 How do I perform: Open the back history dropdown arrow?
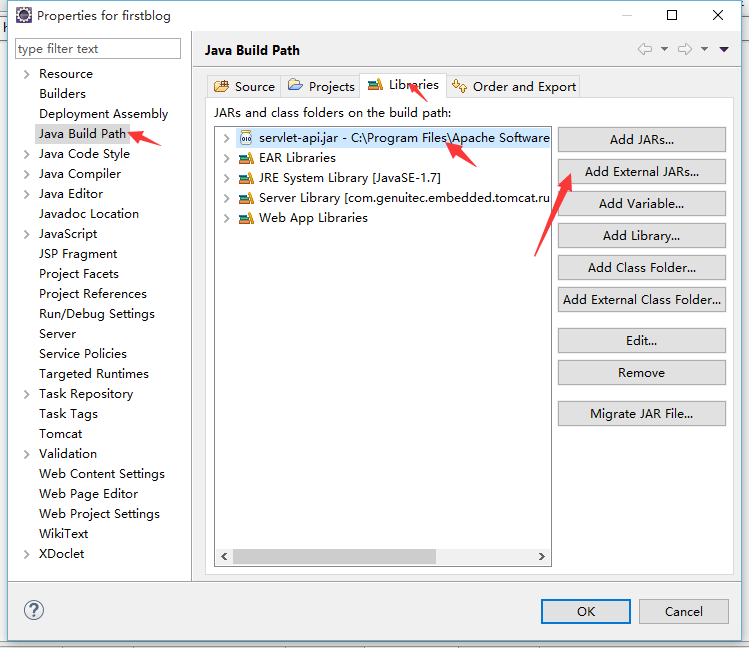click(664, 49)
